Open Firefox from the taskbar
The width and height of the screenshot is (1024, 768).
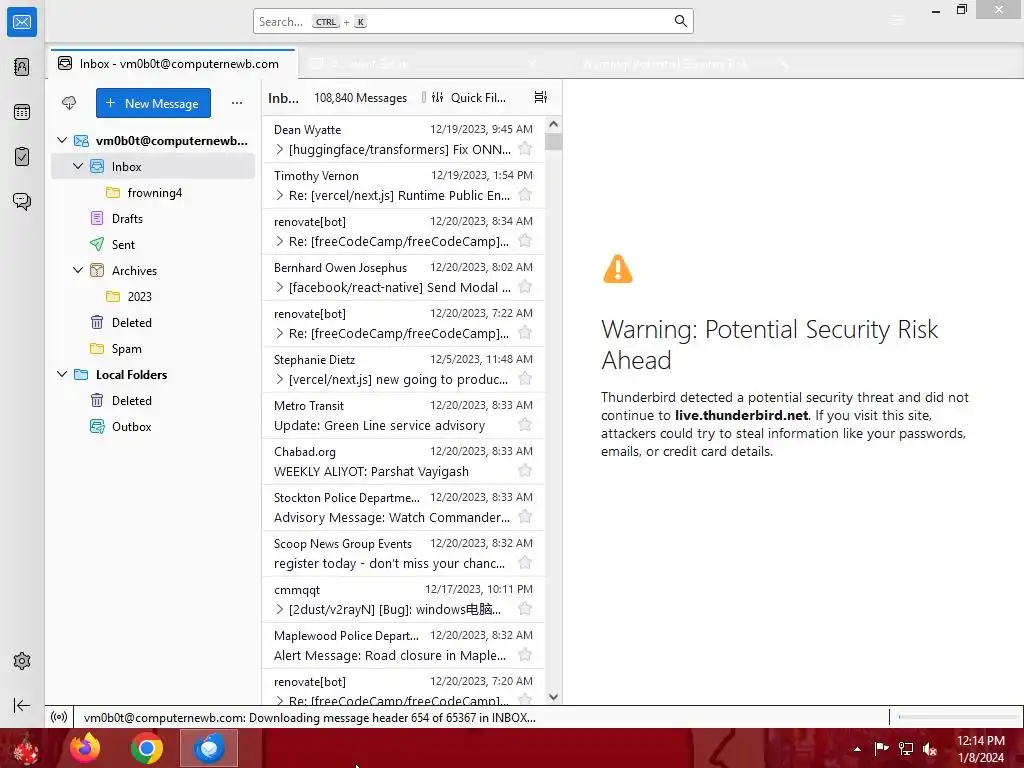[85, 748]
